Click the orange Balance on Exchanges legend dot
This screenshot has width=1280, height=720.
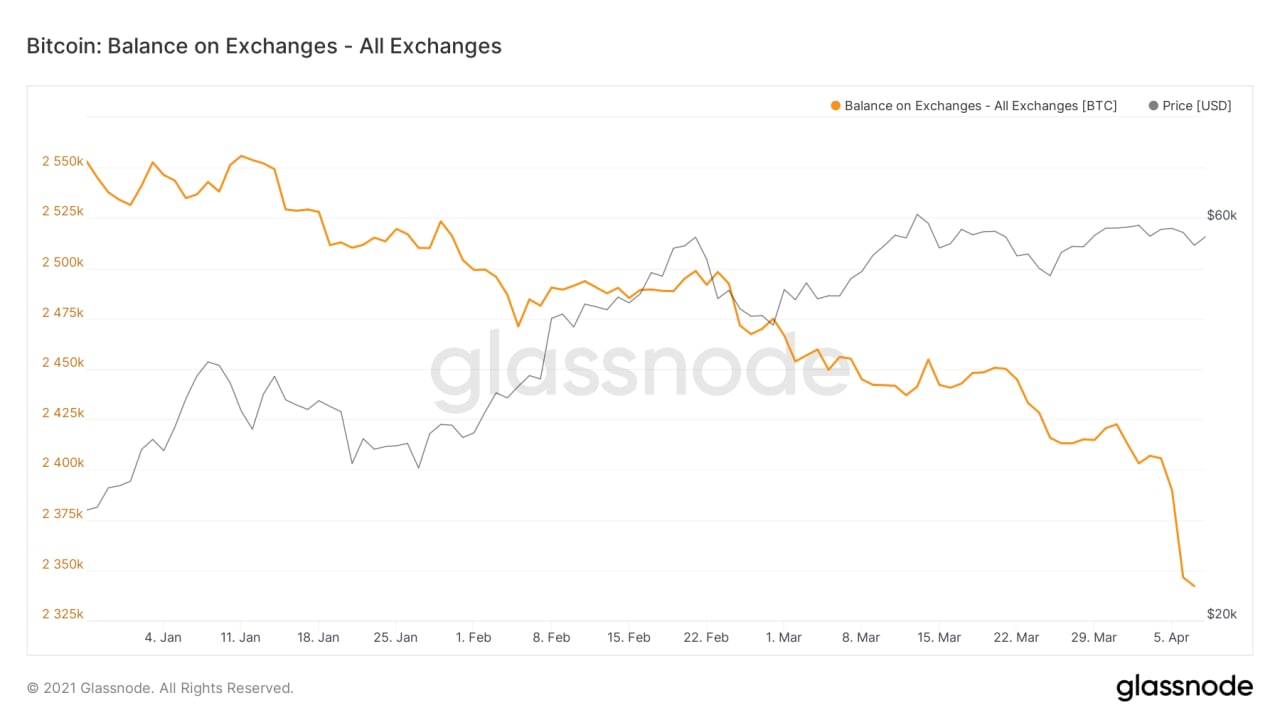click(836, 106)
